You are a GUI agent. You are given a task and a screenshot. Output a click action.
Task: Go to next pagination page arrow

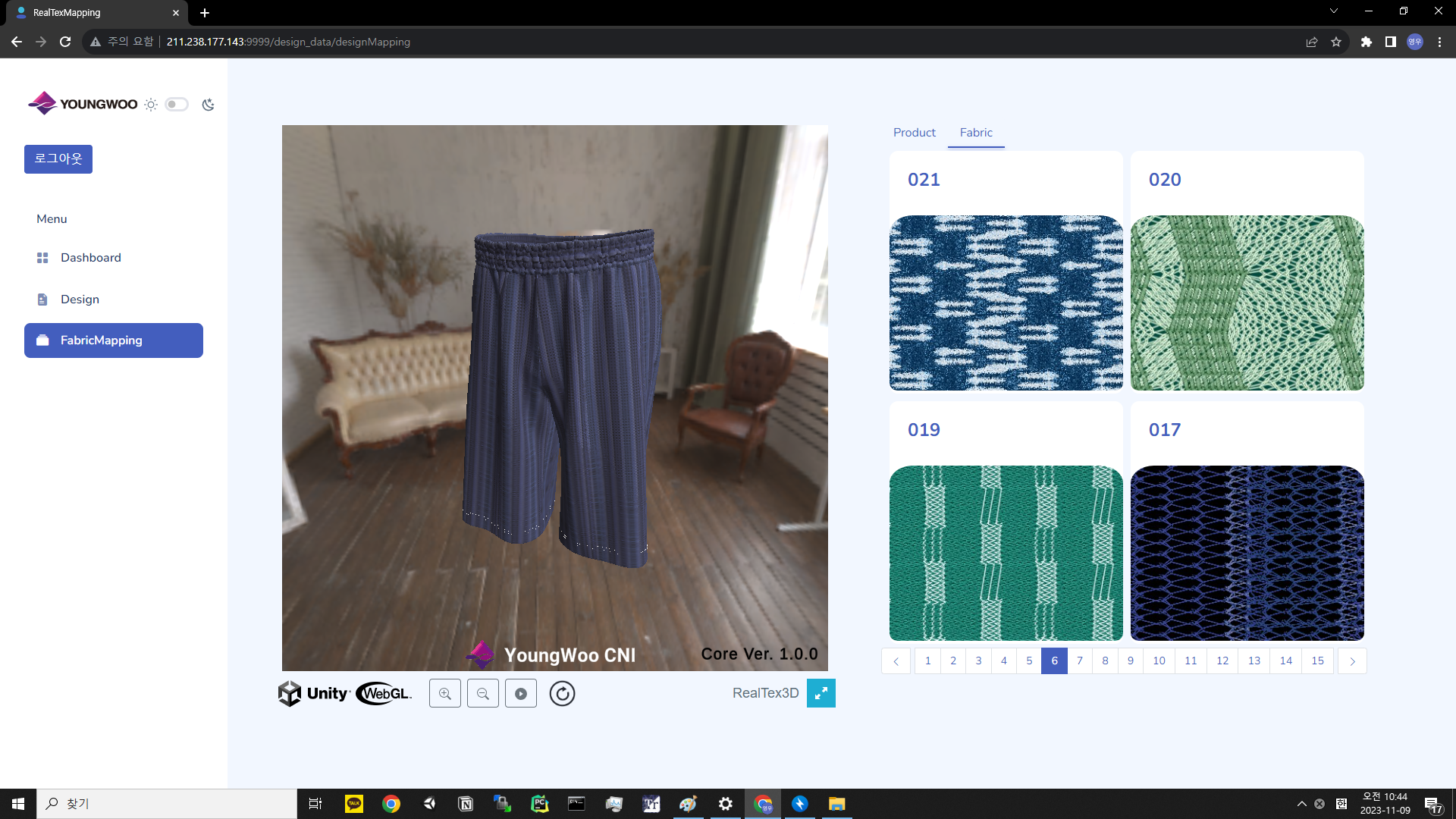(1352, 661)
